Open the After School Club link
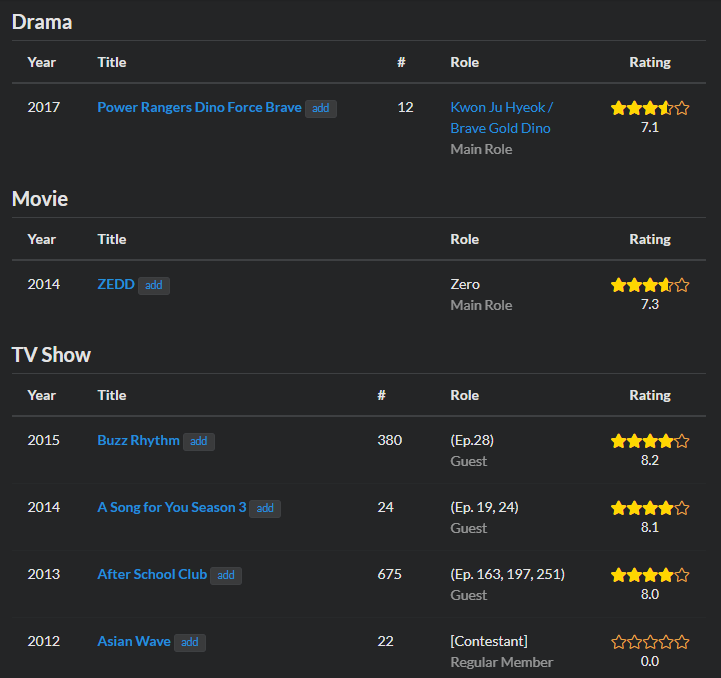Image resolution: width=721 pixels, height=678 pixels. (152, 574)
